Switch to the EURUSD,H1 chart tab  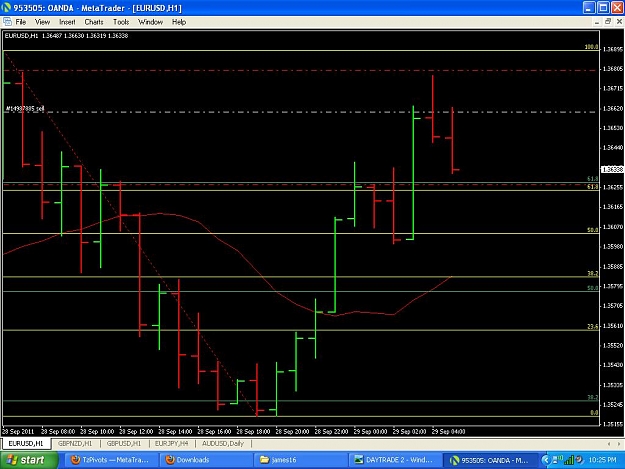(x=26, y=443)
